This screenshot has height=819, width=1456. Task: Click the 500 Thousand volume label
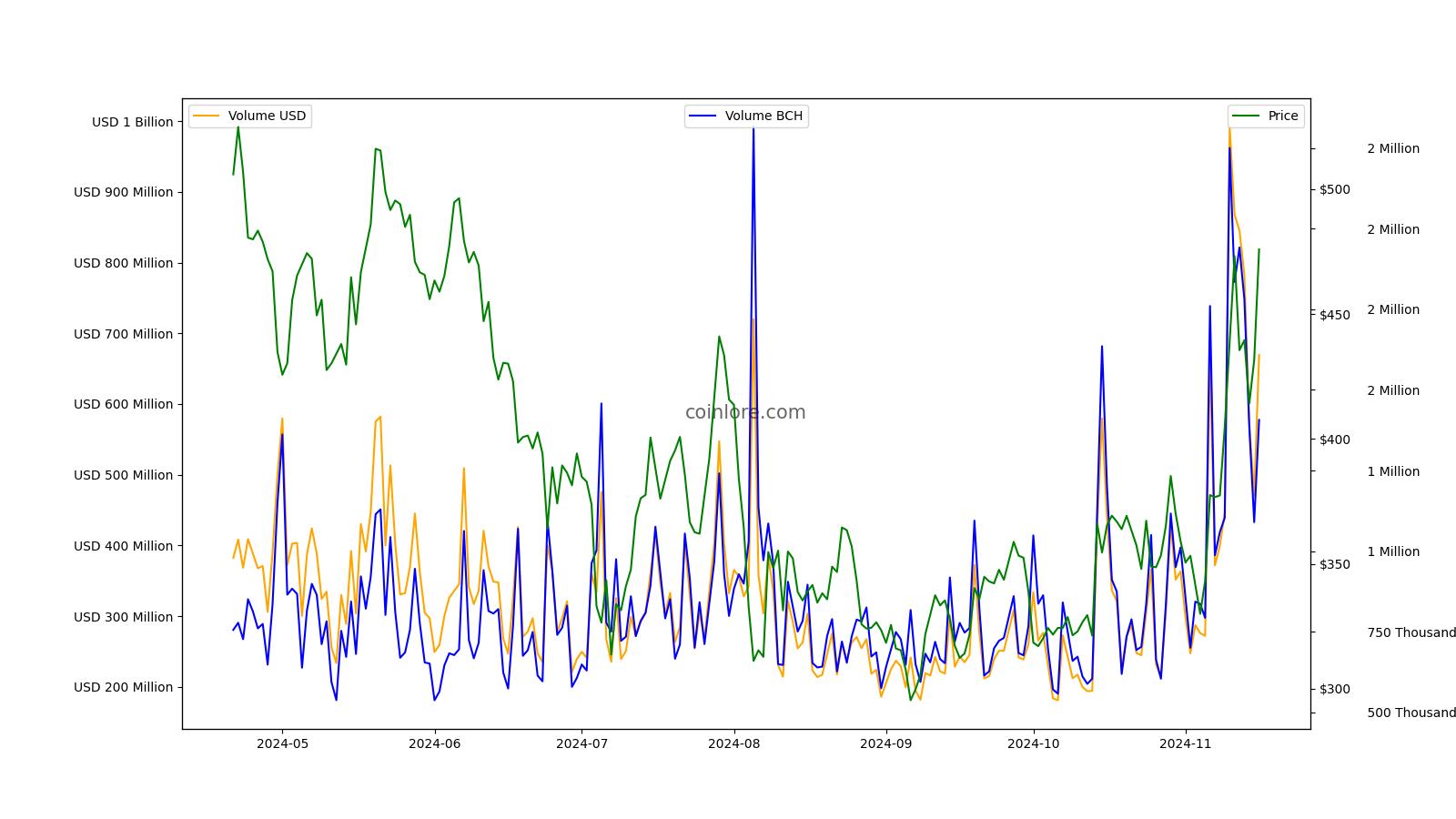coord(1411,713)
